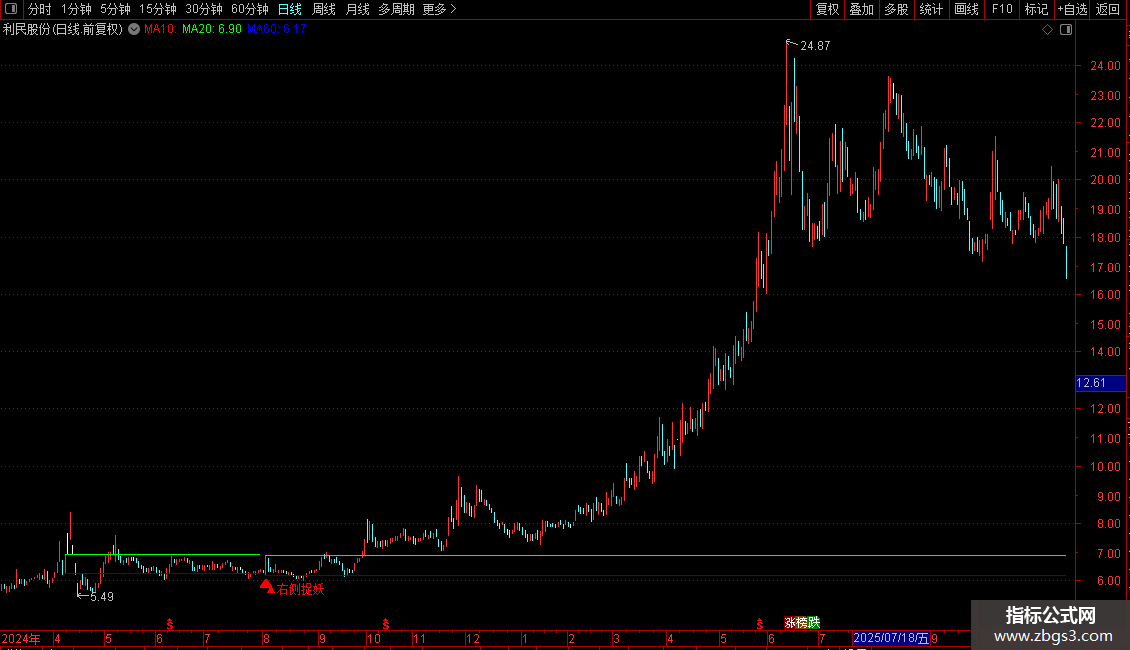
Task: Click the 12.61 price cursor tag
Action: click(x=1100, y=383)
